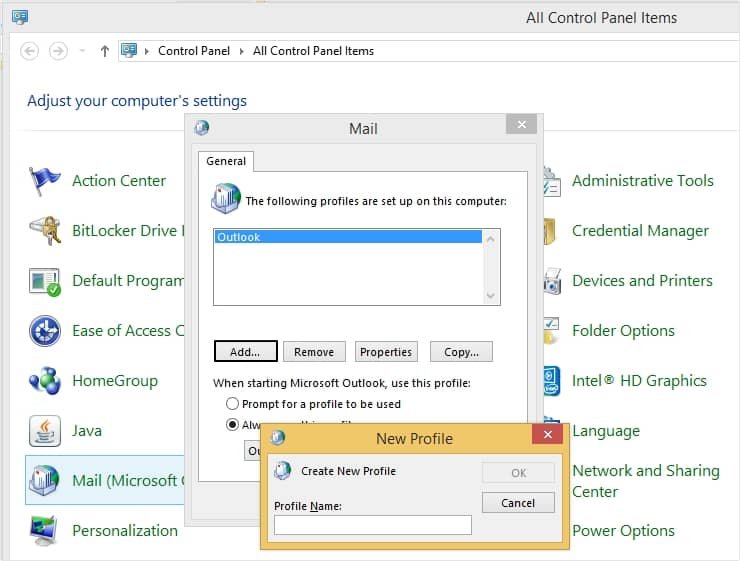Open the Action Center flag icon
This screenshot has height=561, width=740.
(x=45, y=181)
